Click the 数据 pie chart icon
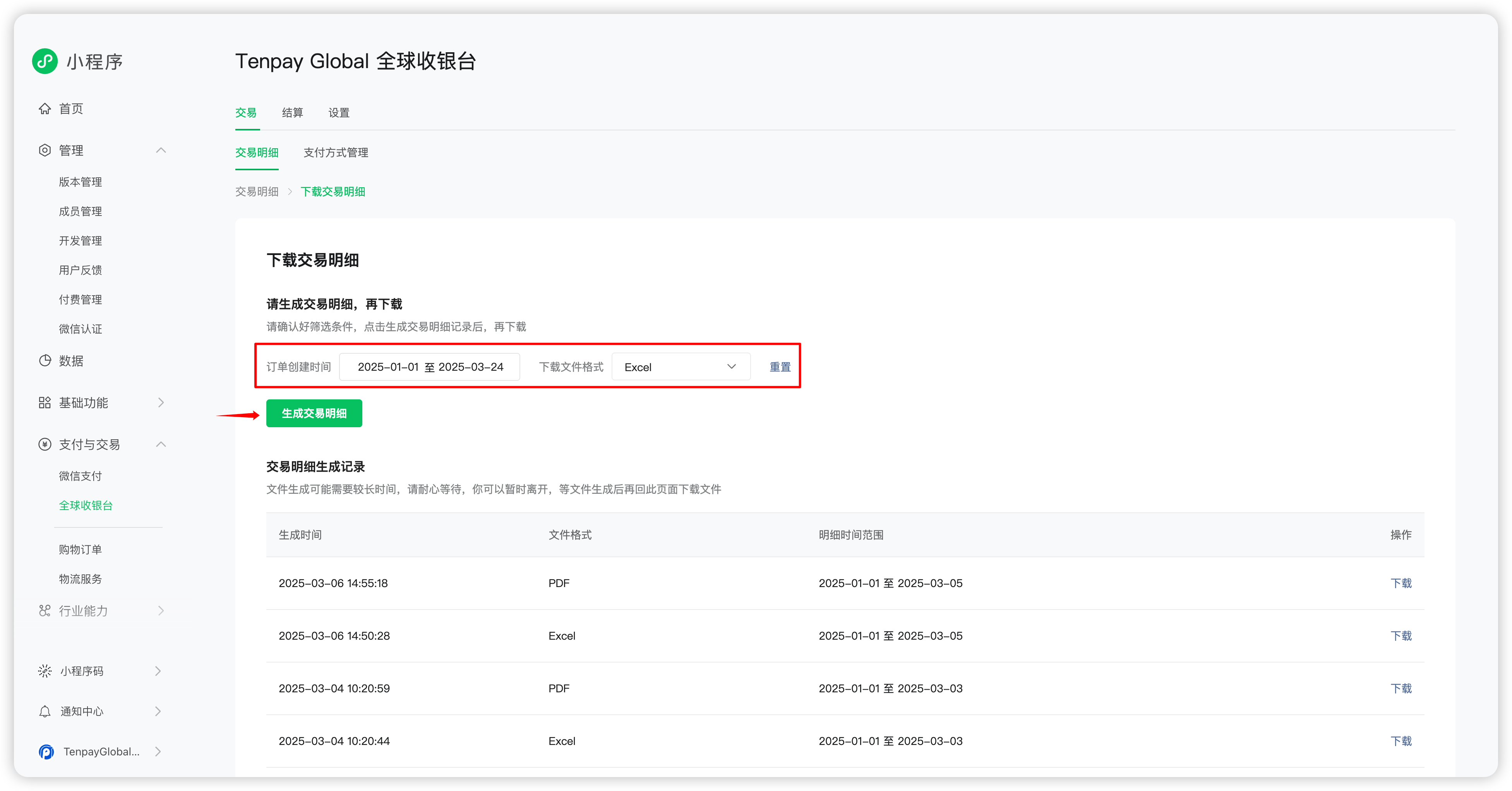The height and width of the screenshot is (791, 1512). pyautogui.click(x=45, y=360)
